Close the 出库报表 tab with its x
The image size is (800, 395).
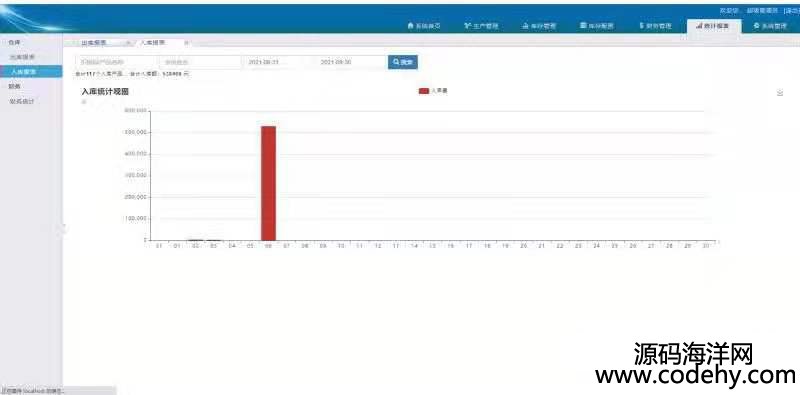point(128,43)
